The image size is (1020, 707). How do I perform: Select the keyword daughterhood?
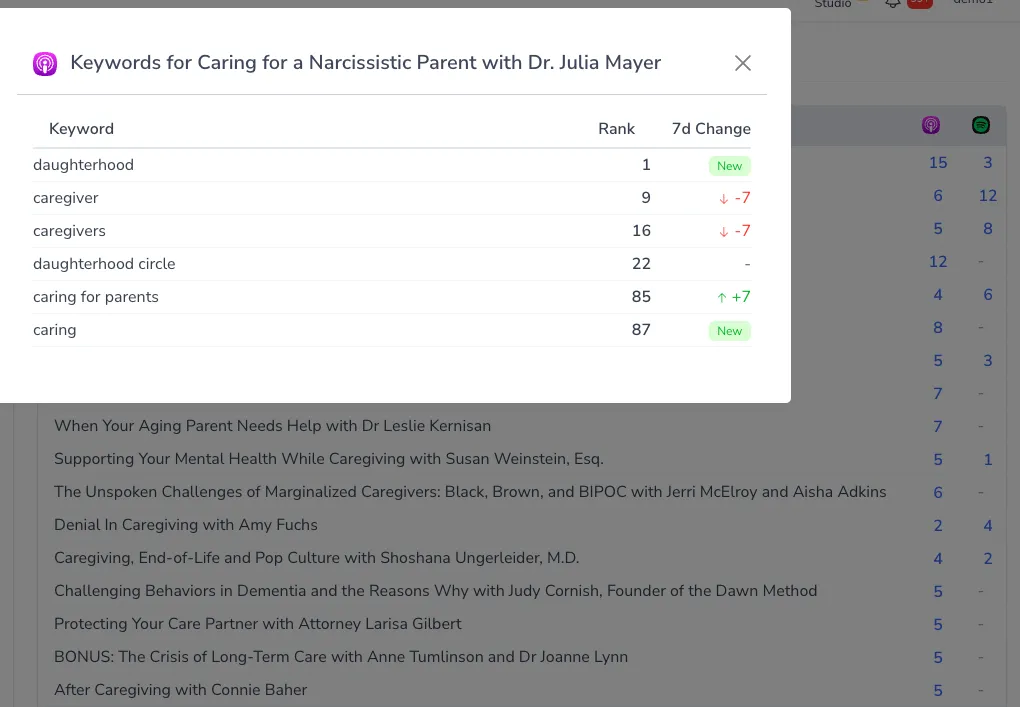tap(83, 164)
